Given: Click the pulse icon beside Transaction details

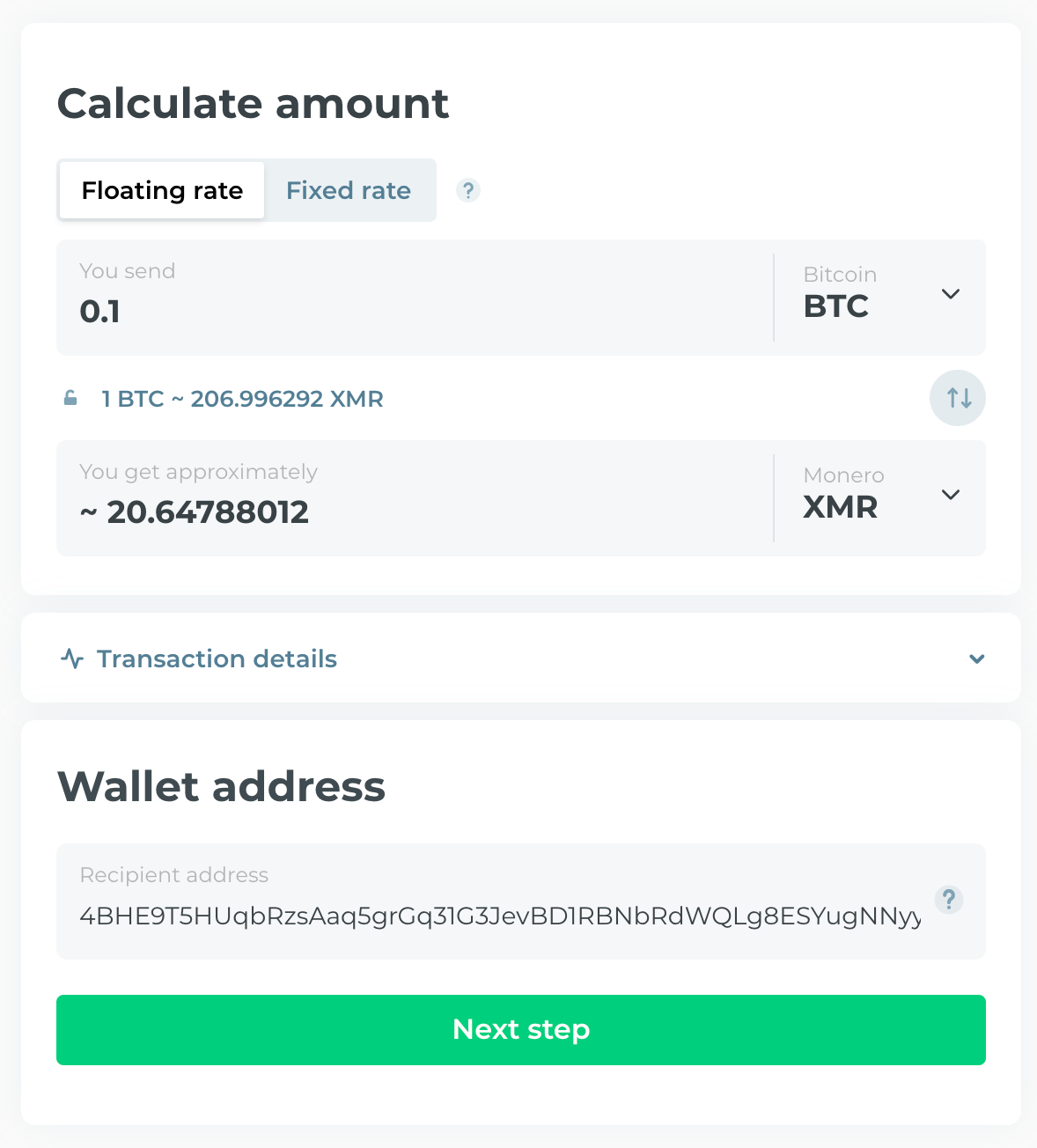Looking at the screenshot, I should pyautogui.click(x=72, y=659).
